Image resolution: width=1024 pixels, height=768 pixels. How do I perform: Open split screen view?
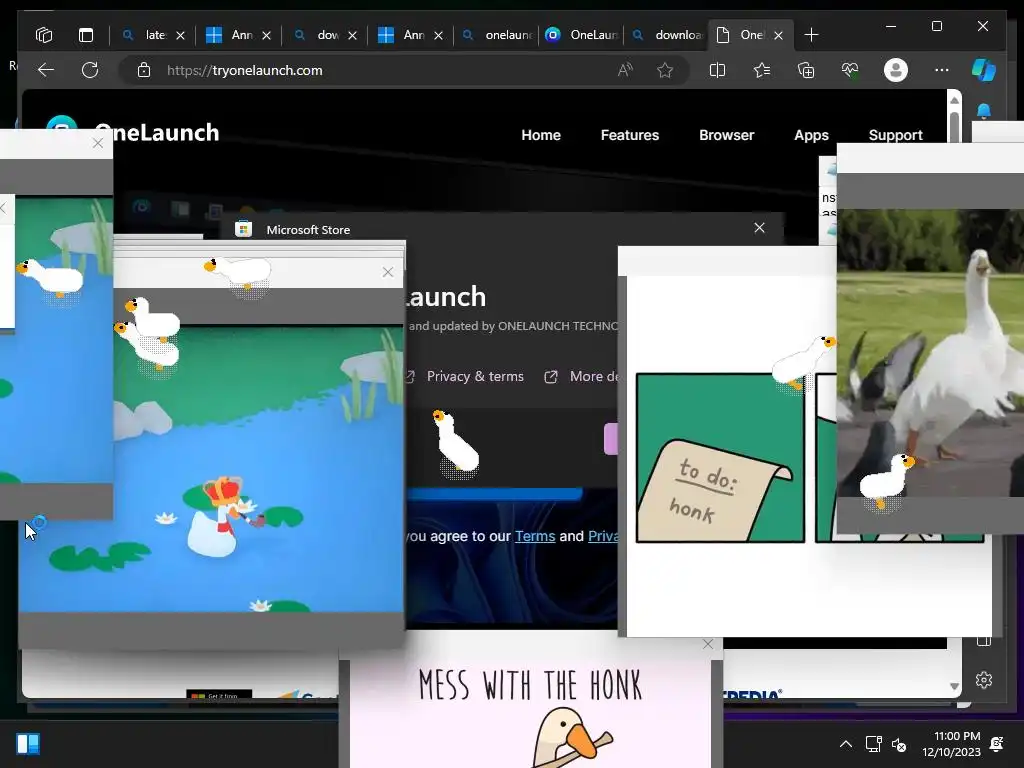(x=717, y=70)
